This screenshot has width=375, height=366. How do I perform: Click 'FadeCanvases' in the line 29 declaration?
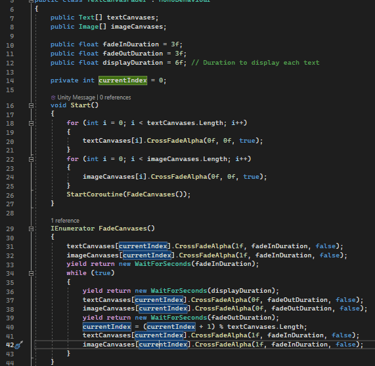pos(123,229)
